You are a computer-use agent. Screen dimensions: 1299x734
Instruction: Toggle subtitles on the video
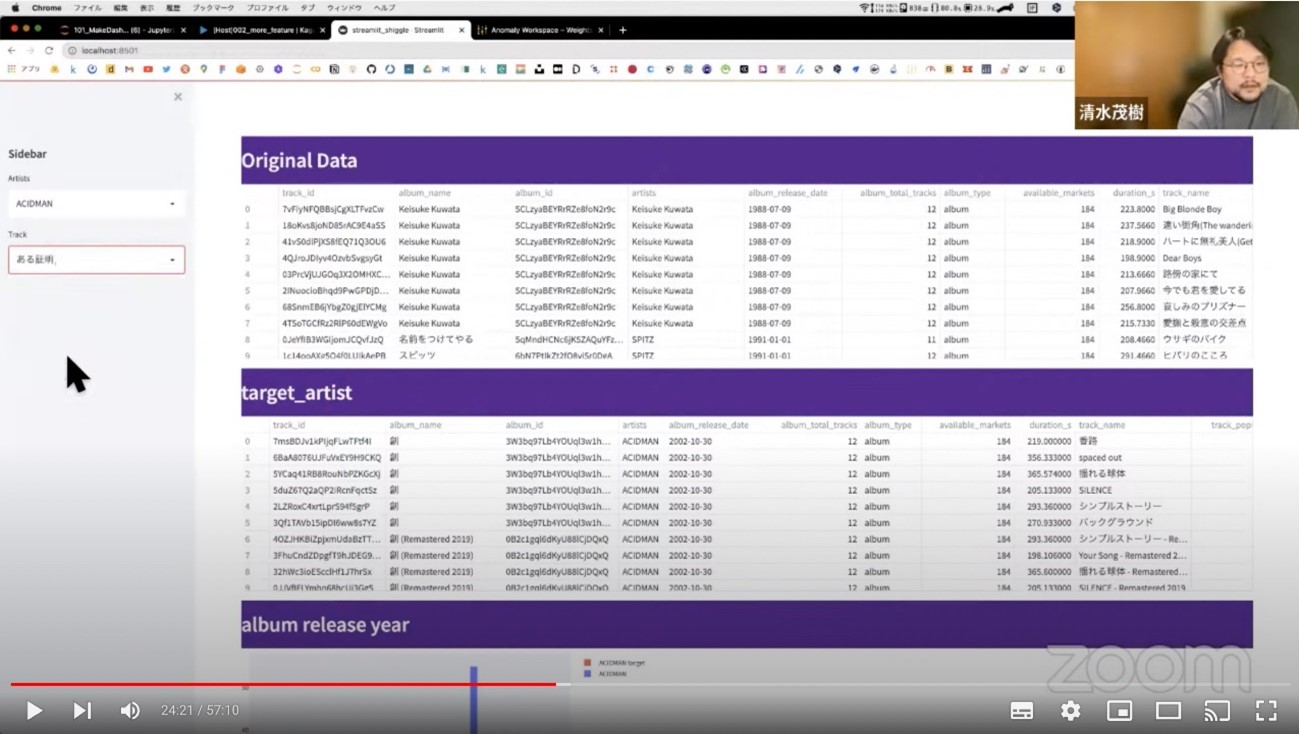[1021, 711]
